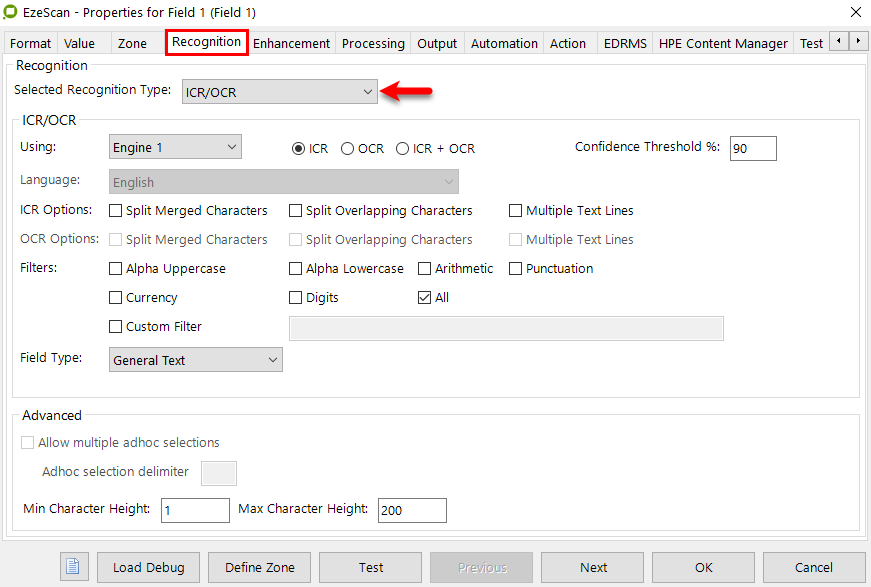Click the Confidence Threshold input field
The image size is (871, 587).
752,148
